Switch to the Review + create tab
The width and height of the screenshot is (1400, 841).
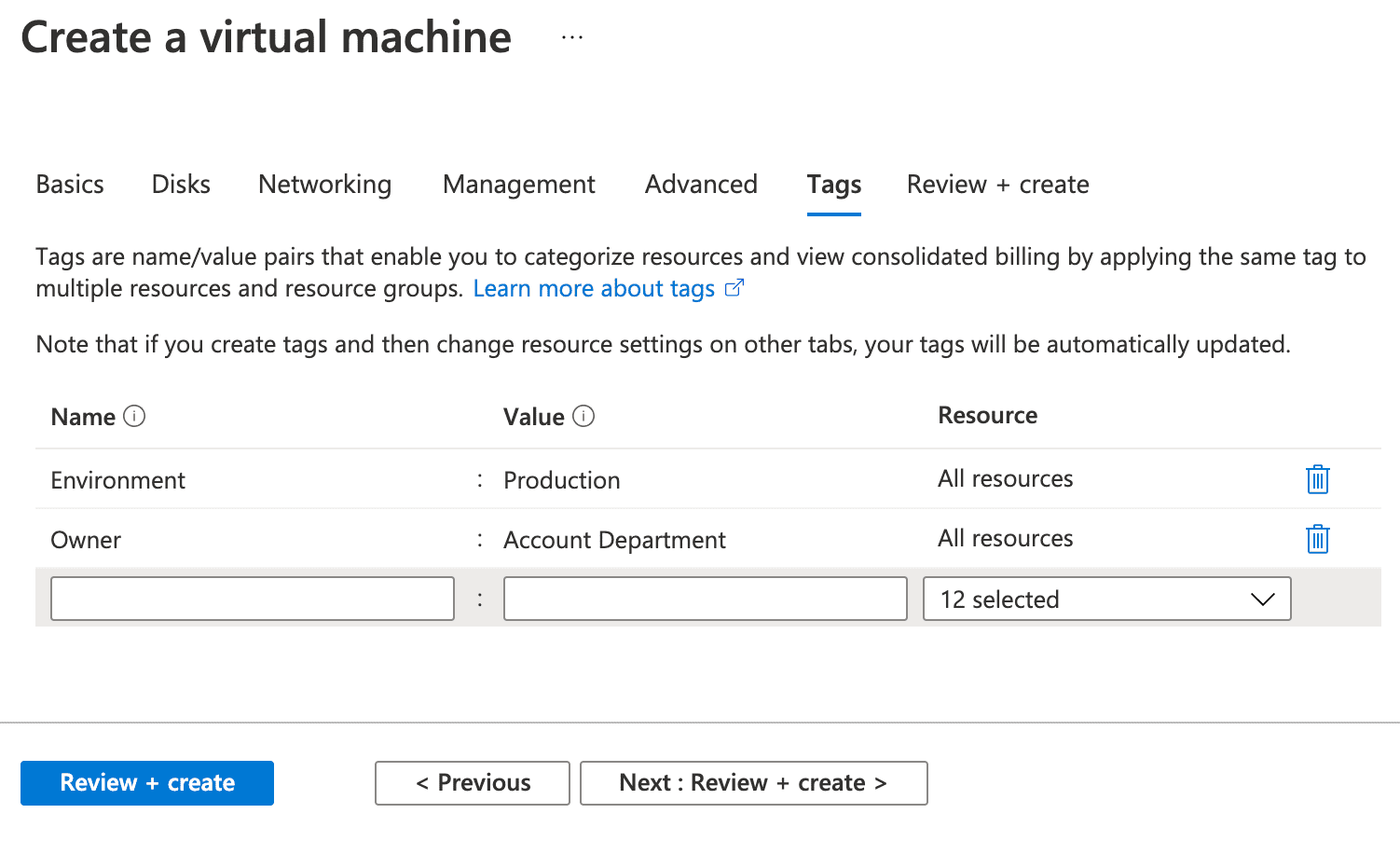click(x=996, y=184)
